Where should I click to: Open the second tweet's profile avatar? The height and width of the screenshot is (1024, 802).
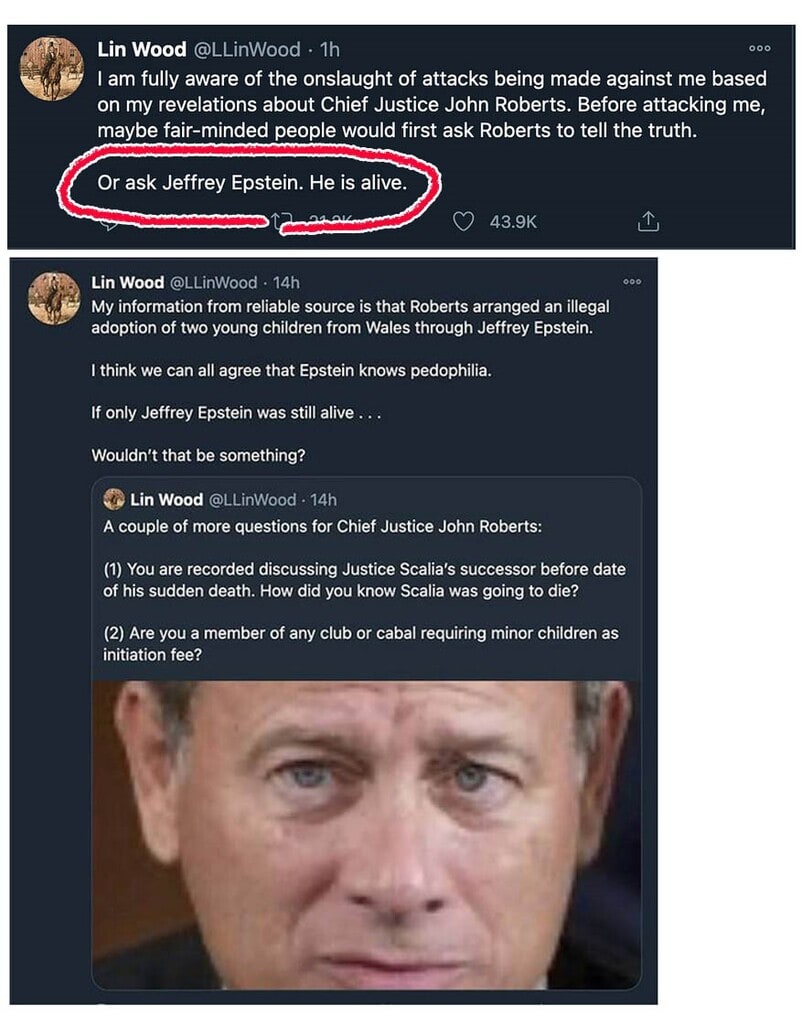54,298
